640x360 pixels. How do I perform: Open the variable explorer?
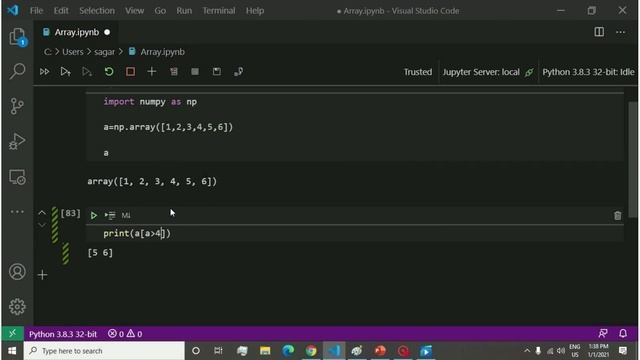click(x=195, y=72)
